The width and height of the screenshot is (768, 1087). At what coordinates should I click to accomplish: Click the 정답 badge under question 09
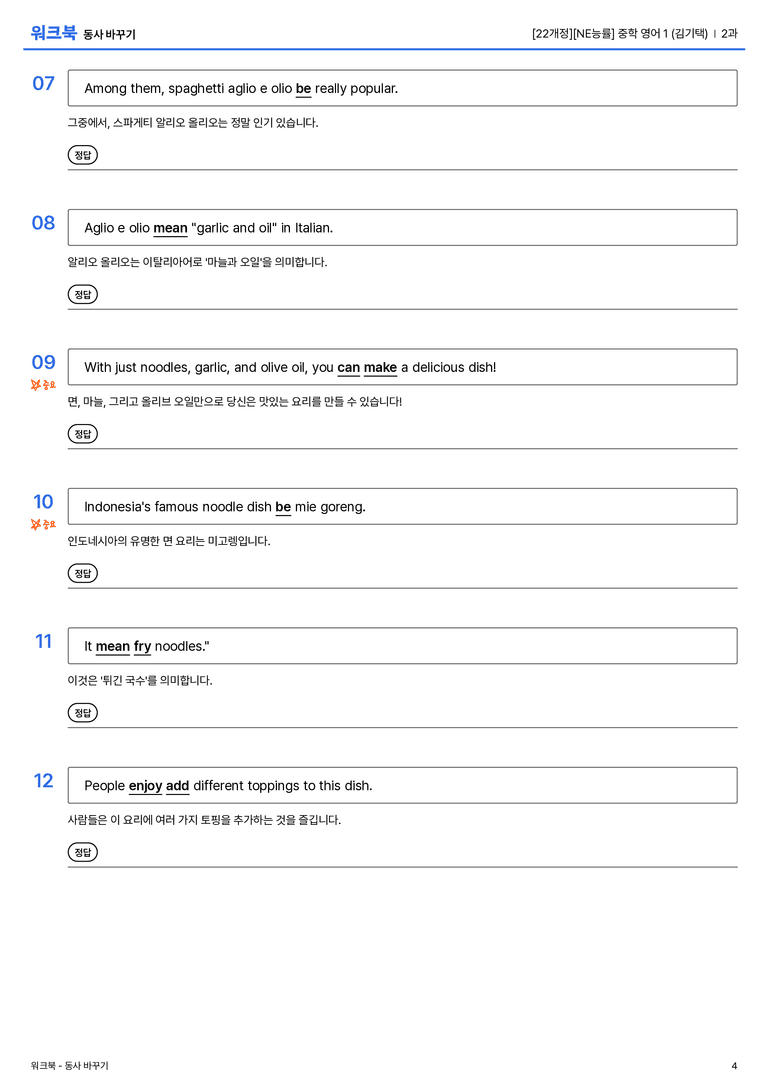[82, 433]
